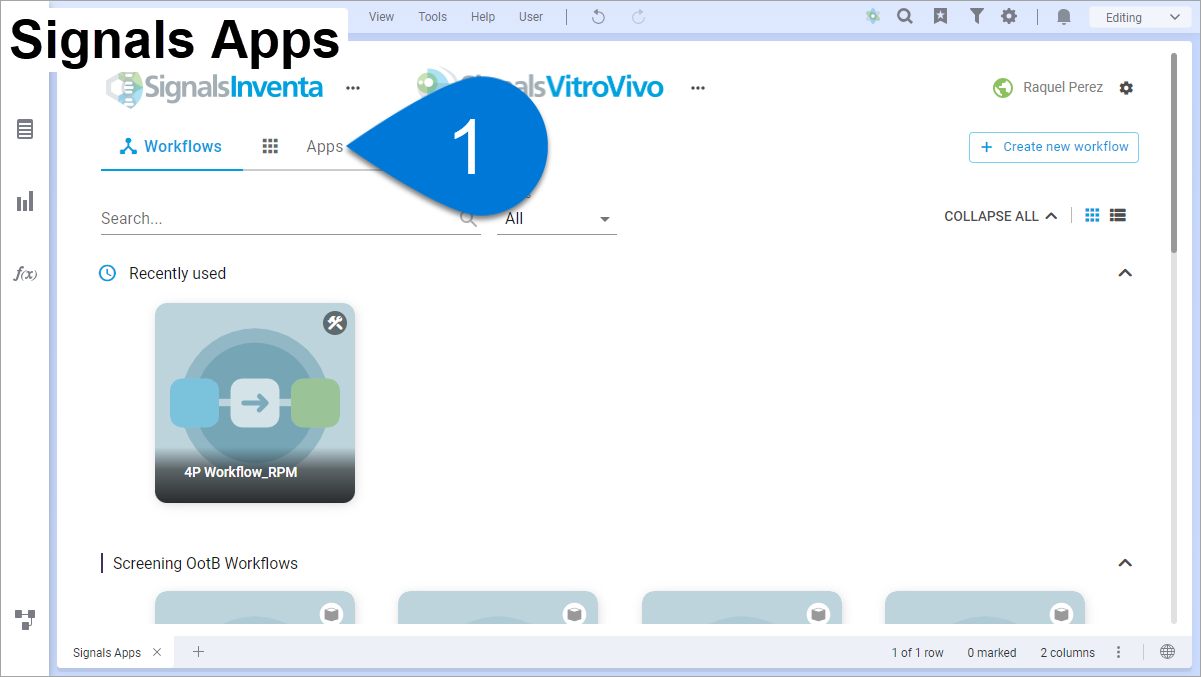The image size is (1201, 677).
Task: Open the Visualization types bar chart icon
Action: pos(25,201)
